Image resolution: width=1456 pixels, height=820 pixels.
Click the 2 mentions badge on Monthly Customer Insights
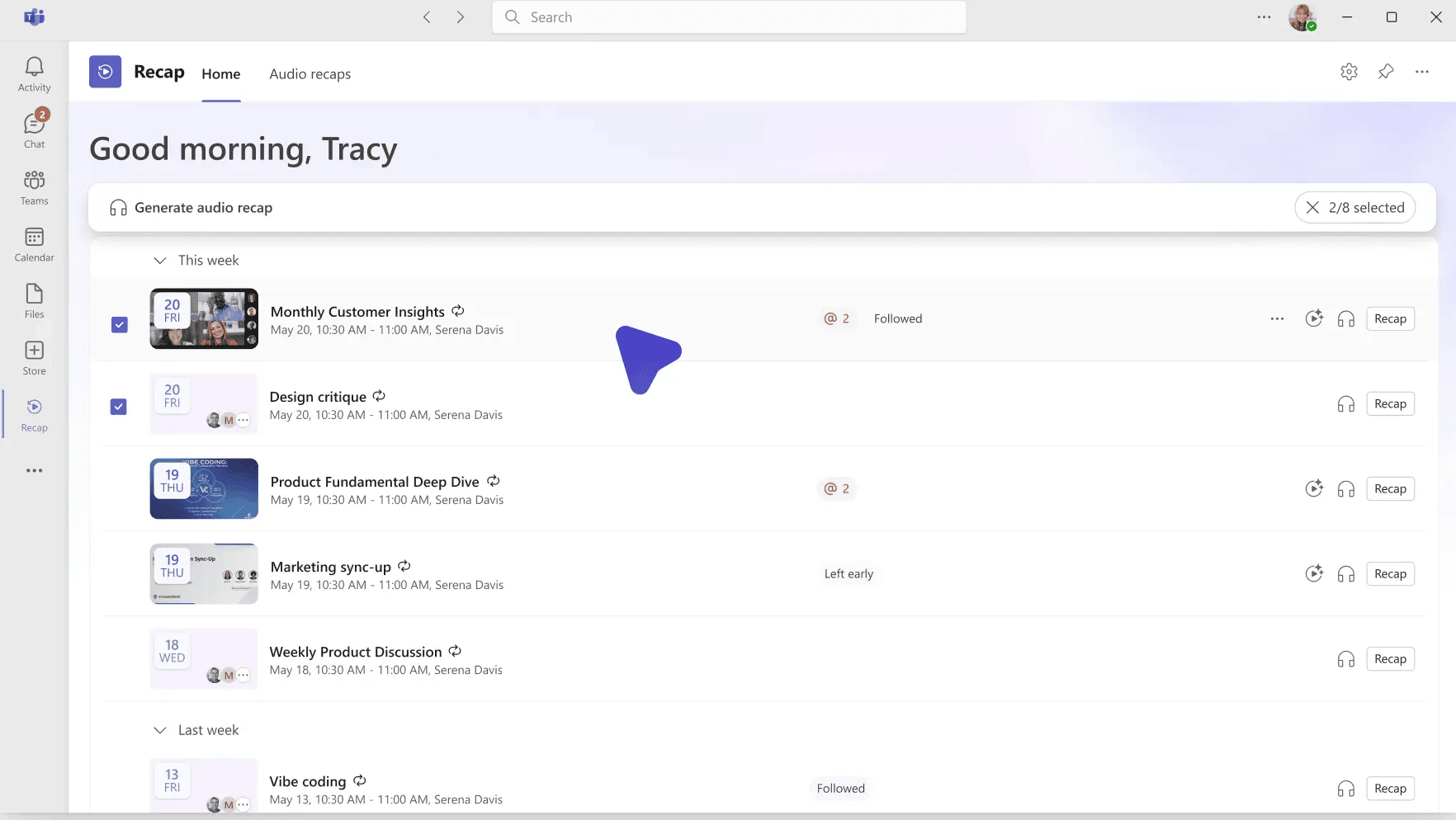pos(836,318)
